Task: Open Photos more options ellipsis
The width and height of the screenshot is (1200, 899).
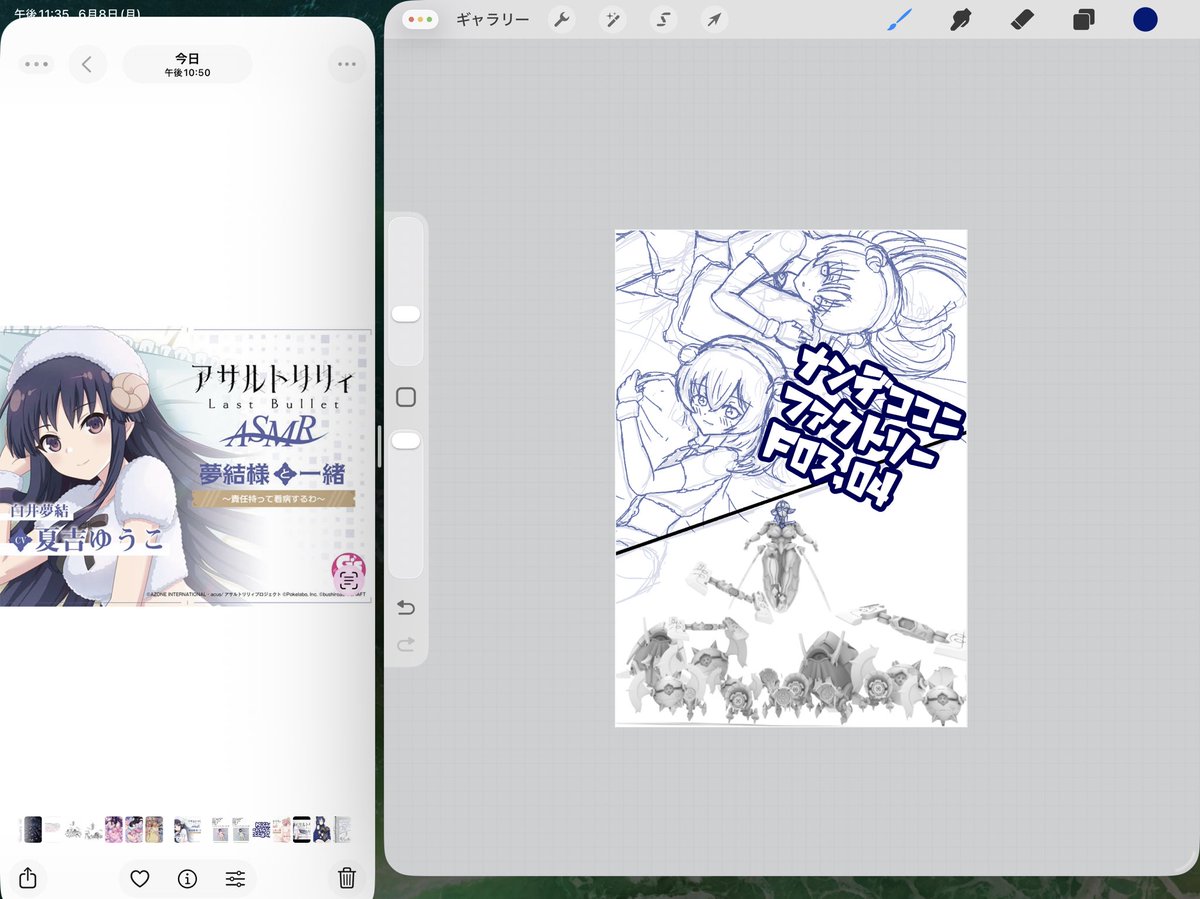Action: pyautogui.click(x=347, y=64)
